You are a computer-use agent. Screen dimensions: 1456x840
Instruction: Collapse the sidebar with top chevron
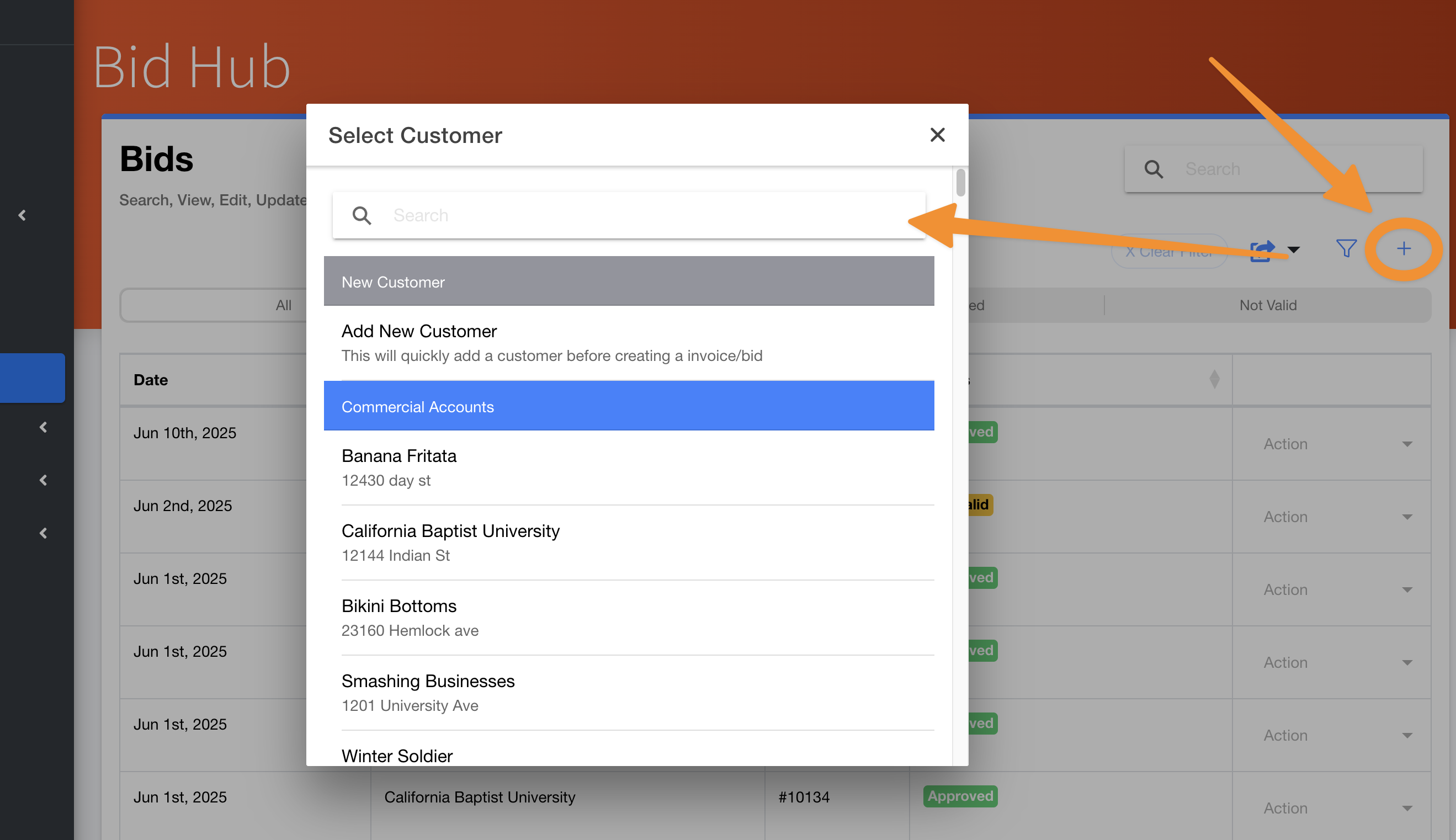[x=22, y=215]
